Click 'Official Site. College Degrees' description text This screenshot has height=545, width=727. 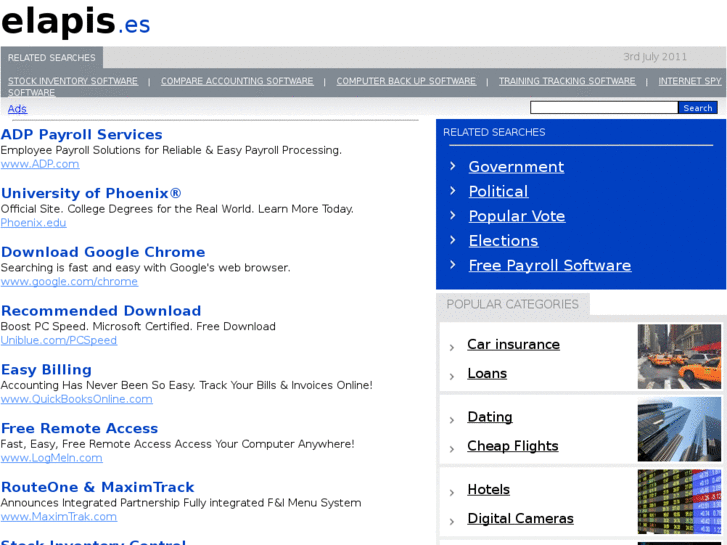(x=177, y=209)
